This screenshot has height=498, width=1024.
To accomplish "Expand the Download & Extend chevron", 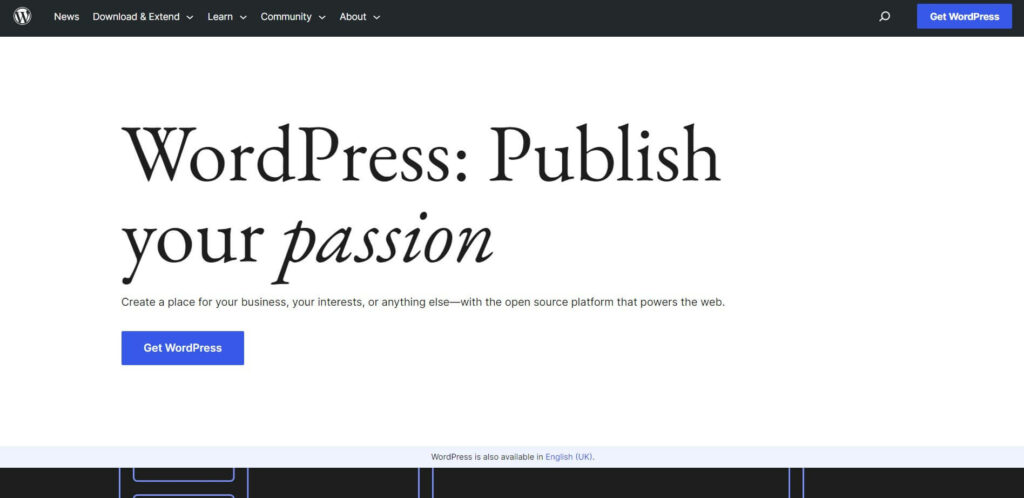I will click(x=189, y=18).
